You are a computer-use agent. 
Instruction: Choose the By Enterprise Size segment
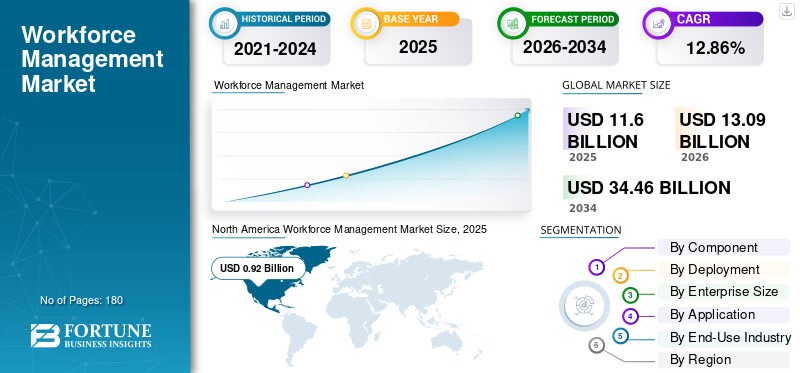723,292
